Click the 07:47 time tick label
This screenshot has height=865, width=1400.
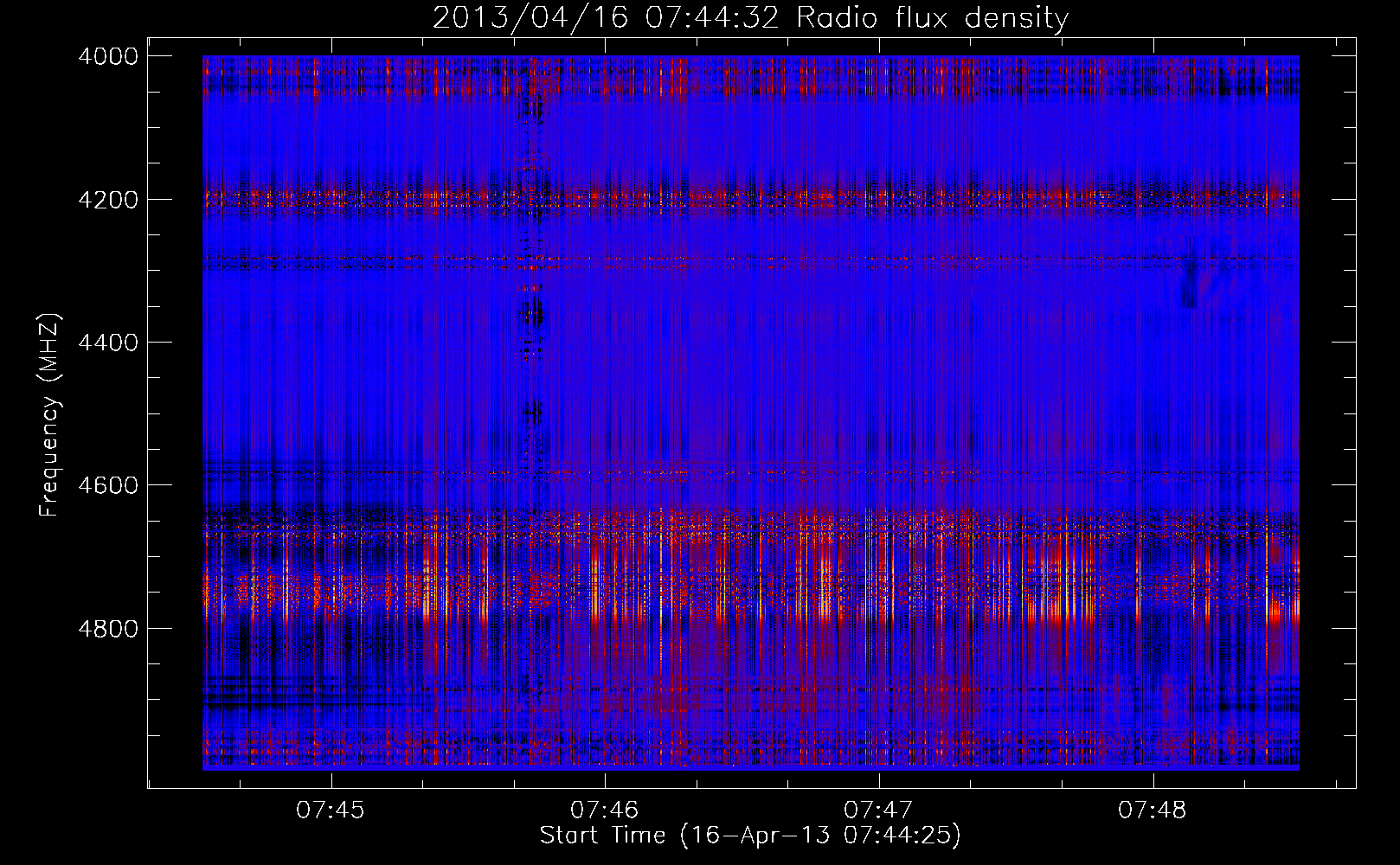click(x=878, y=811)
